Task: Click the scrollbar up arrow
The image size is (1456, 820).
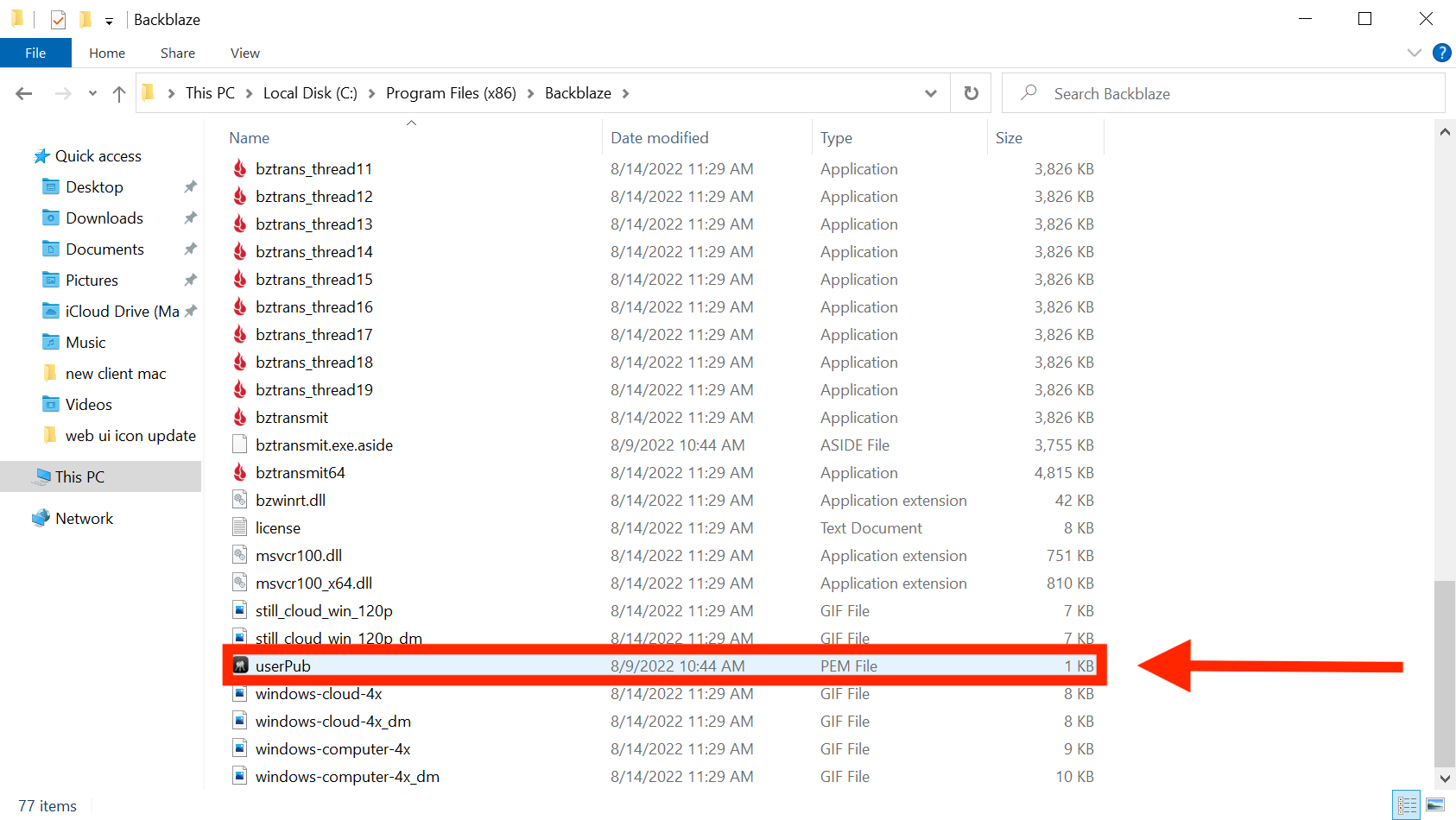Action: (x=1445, y=132)
